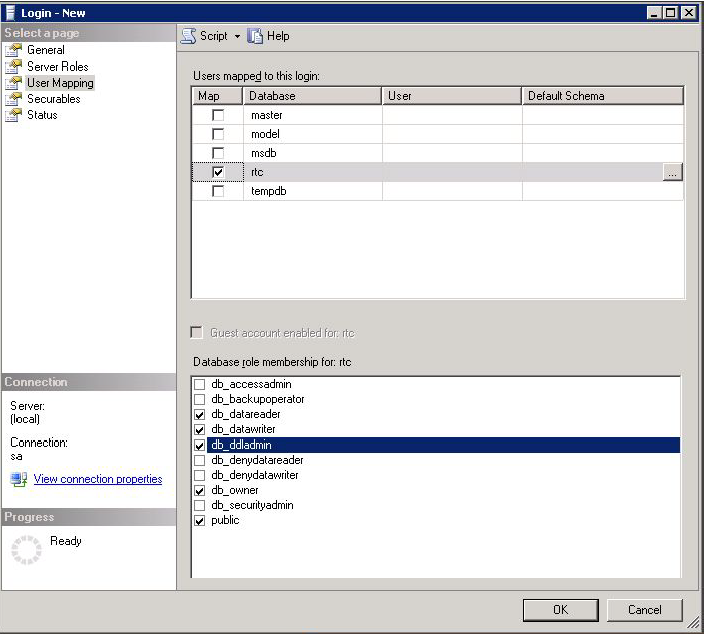The width and height of the screenshot is (704, 634).
Task: Select the db_owner role label
Action: click(234, 490)
